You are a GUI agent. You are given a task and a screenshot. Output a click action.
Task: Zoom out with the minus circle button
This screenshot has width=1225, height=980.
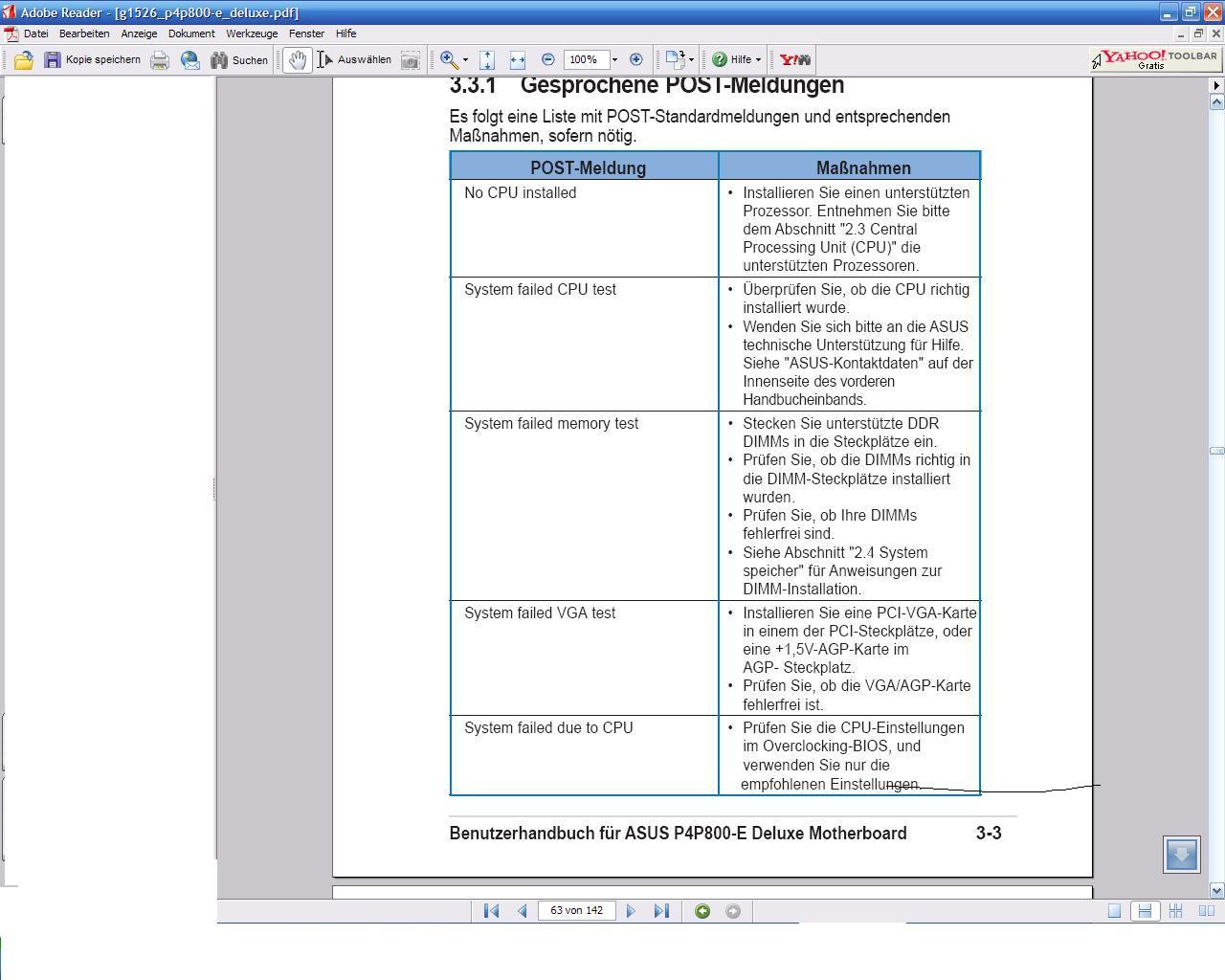pos(547,59)
